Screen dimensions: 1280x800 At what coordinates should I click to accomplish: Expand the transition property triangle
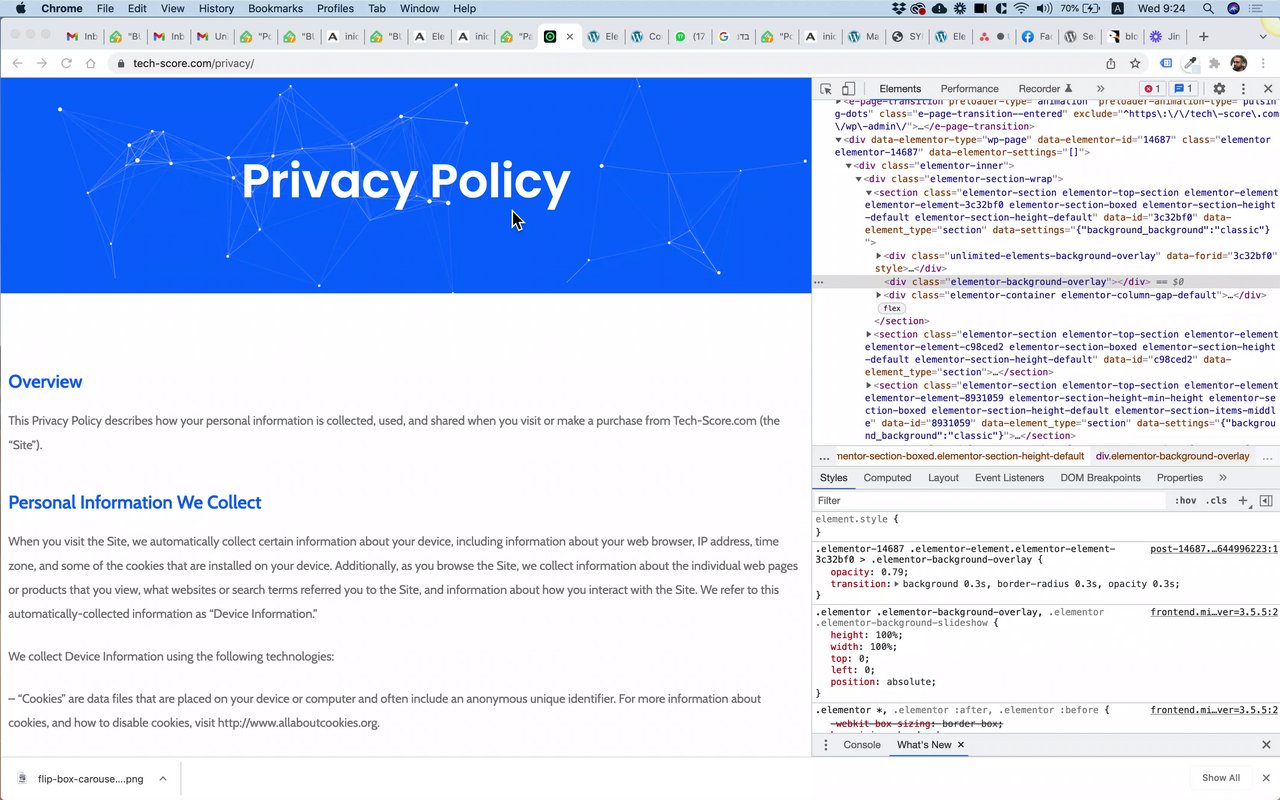[x=896, y=584]
